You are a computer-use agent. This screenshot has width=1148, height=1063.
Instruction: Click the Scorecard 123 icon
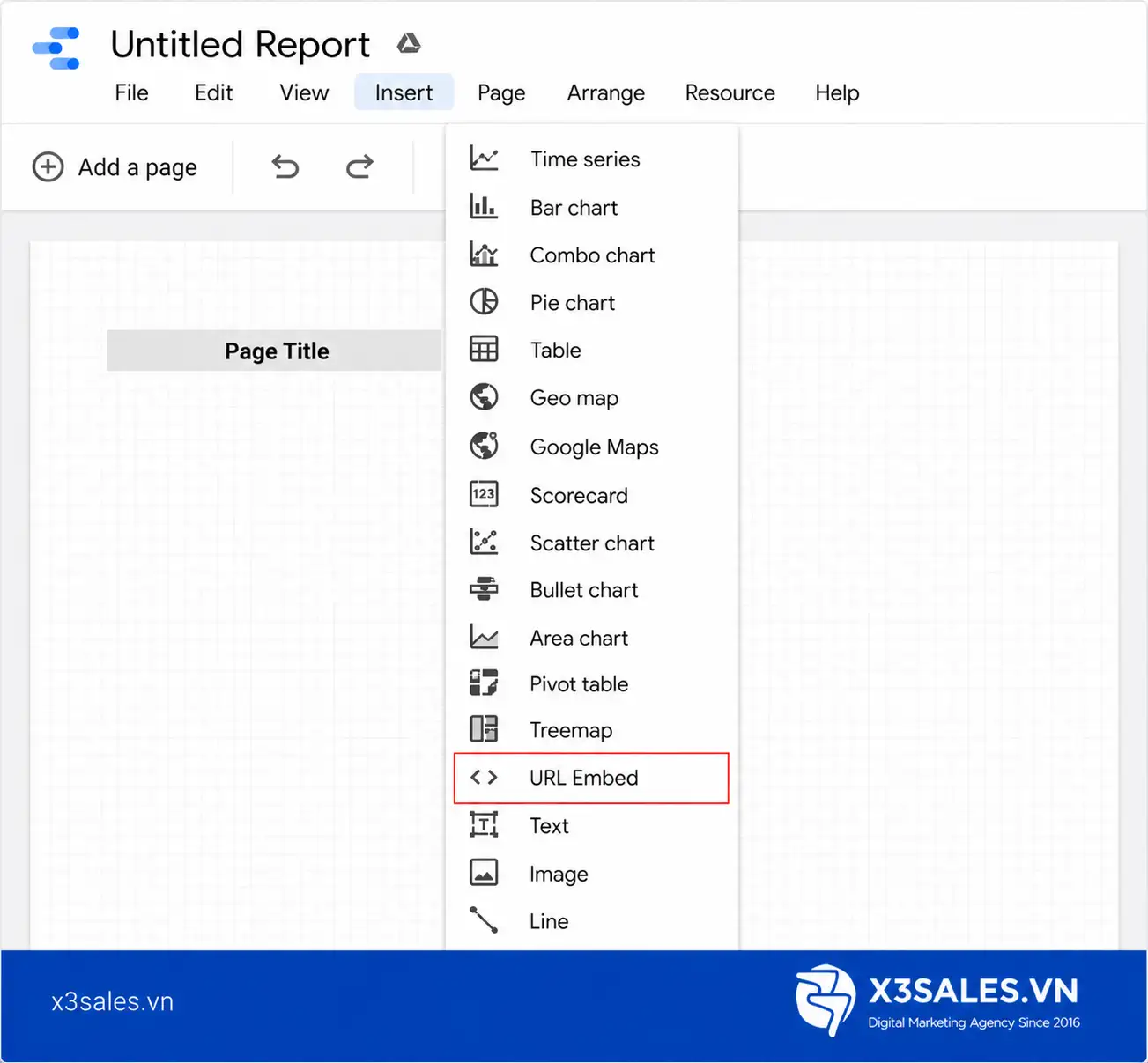pos(484,494)
